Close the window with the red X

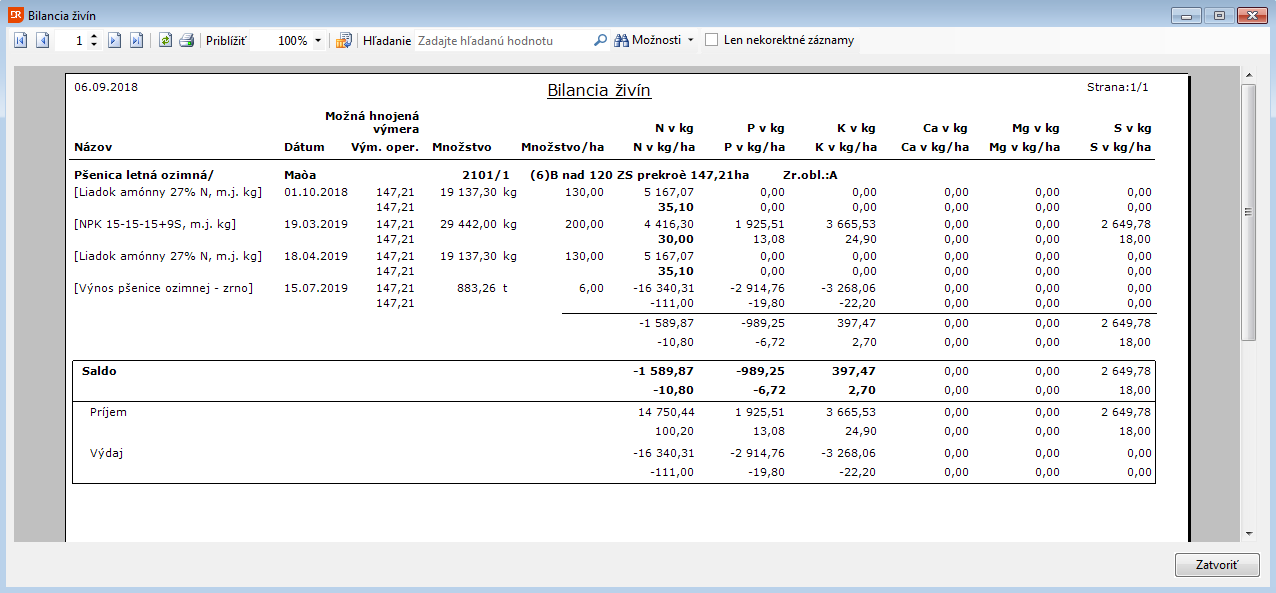[1251, 16]
